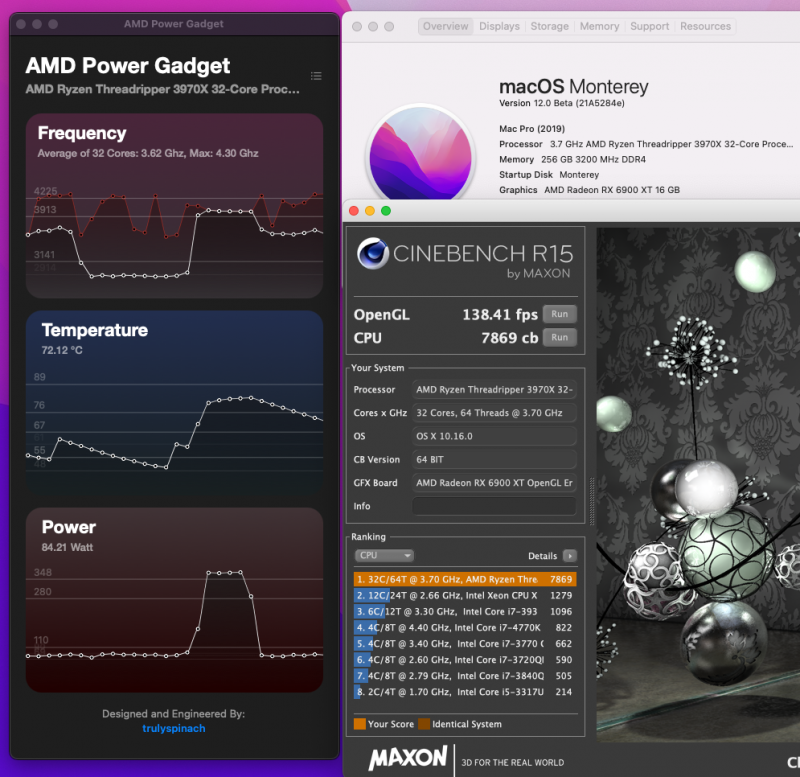Select ranking row 7 Core i7-3840Q 505
The height and width of the screenshot is (777, 800).
pos(465,676)
